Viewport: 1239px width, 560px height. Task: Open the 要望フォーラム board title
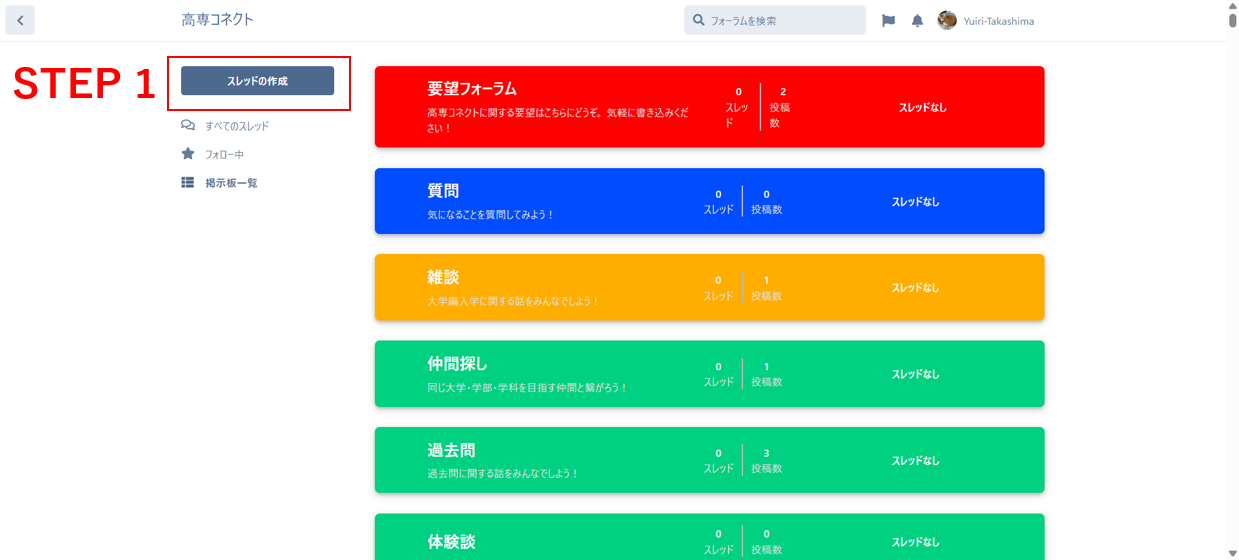click(x=472, y=89)
